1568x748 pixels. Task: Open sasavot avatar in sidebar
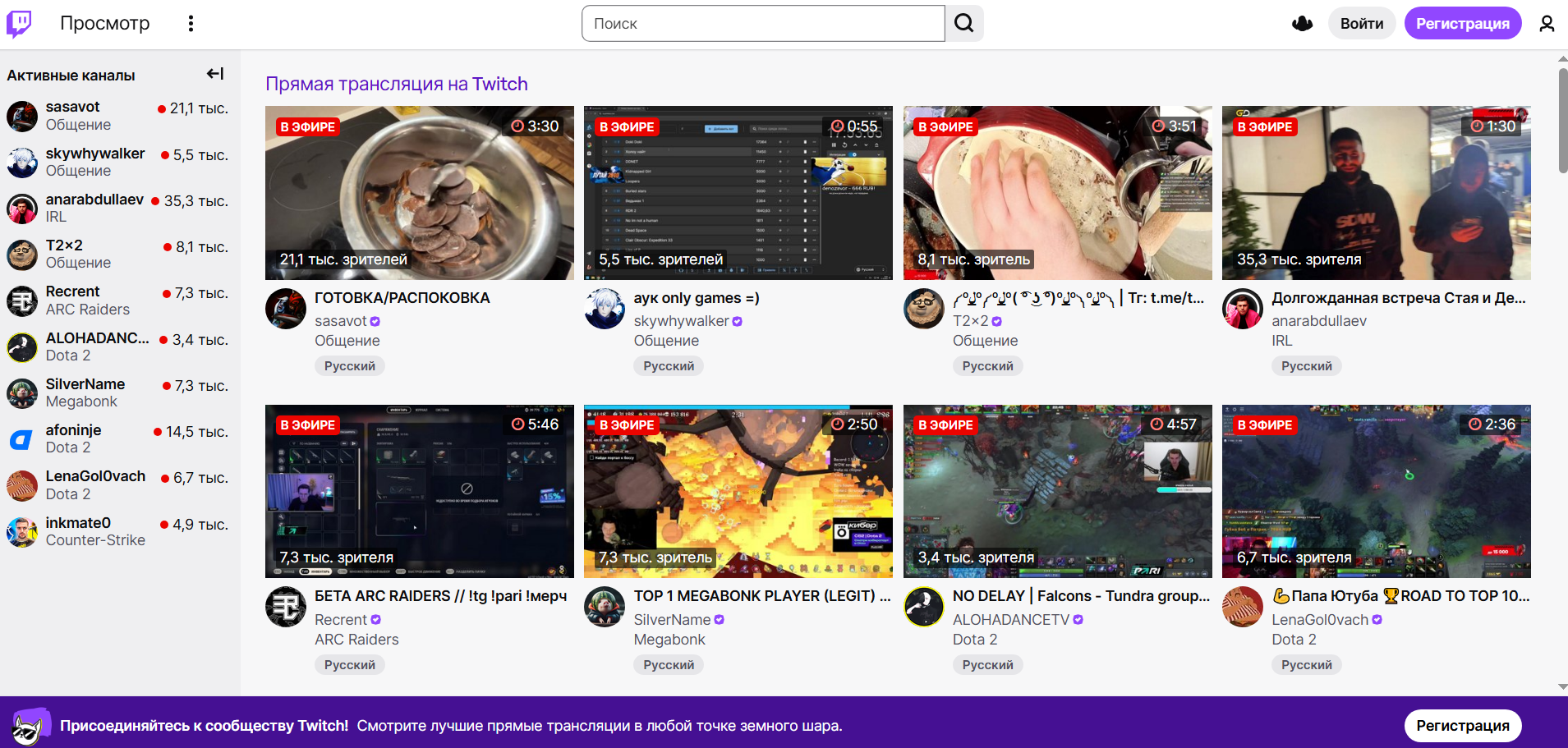(22, 116)
